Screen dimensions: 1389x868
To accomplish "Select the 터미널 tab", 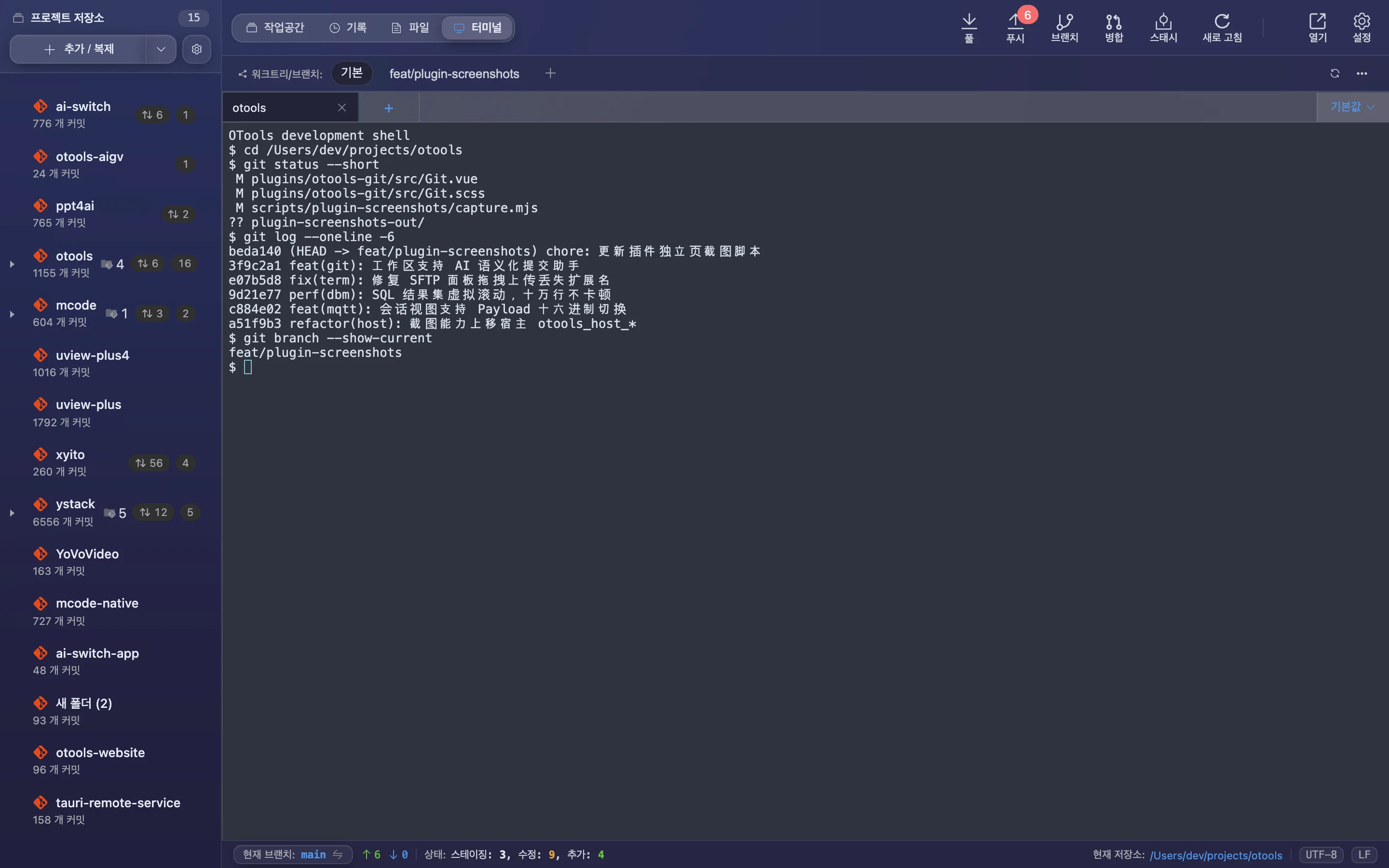I will [477, 27].
